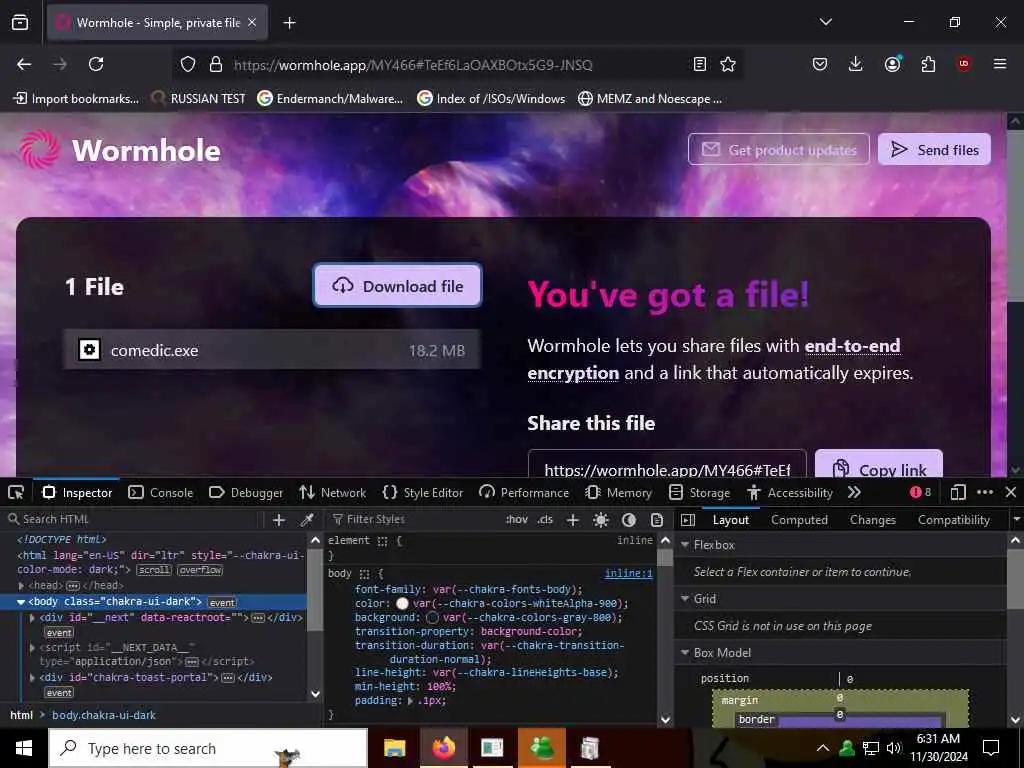Toggle the sidebar pane split icon
The image size is (1024, 768).
coord(688,520)
